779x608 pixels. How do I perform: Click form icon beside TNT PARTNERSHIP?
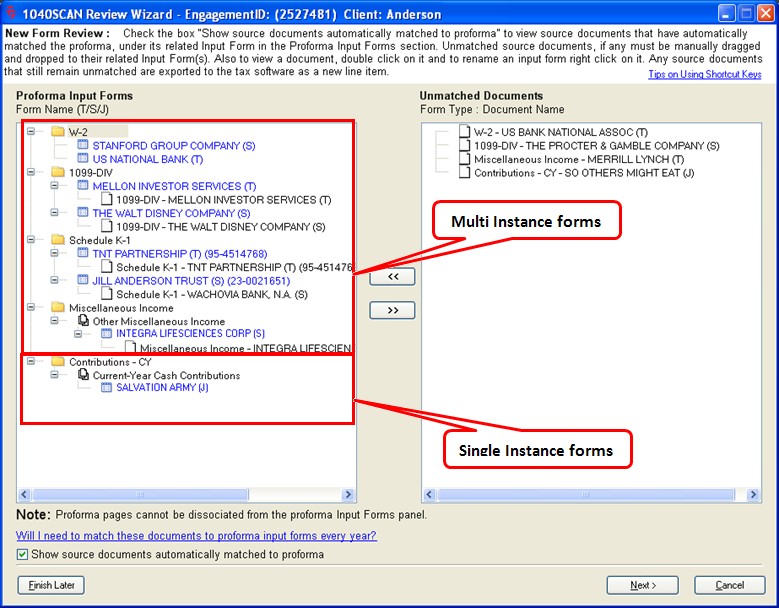click(82, 253)
